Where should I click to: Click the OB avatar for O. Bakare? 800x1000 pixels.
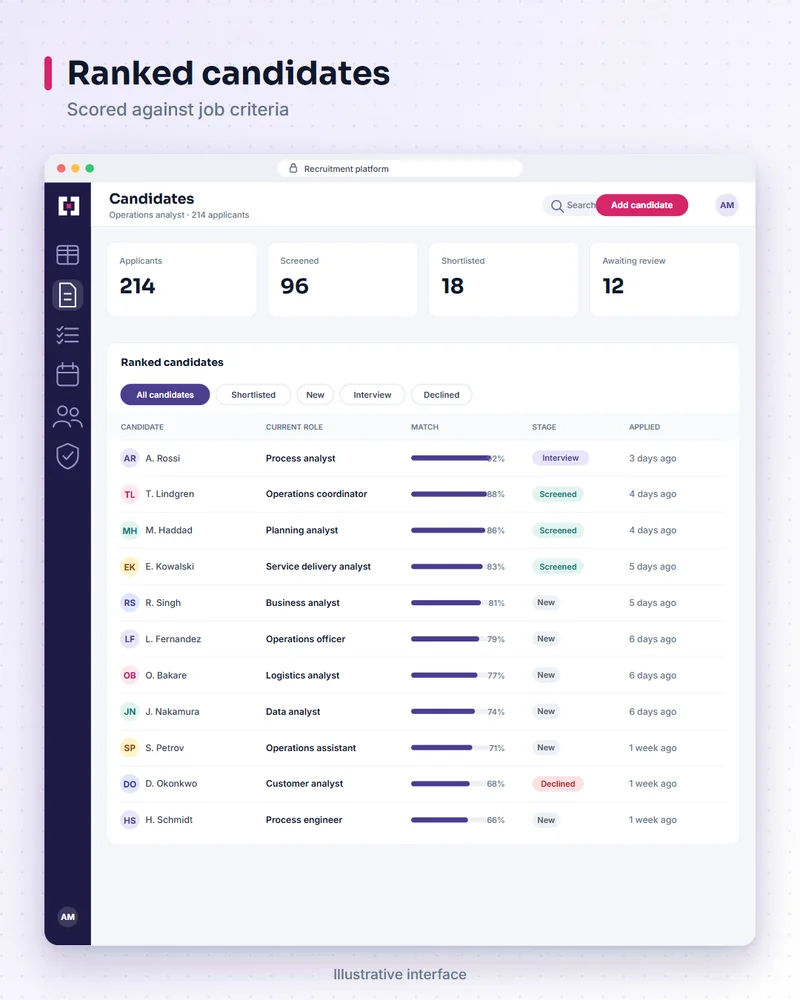(x=130, y=675)
